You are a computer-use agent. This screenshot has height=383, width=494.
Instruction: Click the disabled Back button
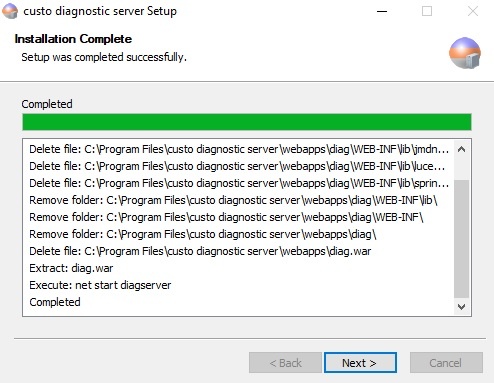point(285,363)
